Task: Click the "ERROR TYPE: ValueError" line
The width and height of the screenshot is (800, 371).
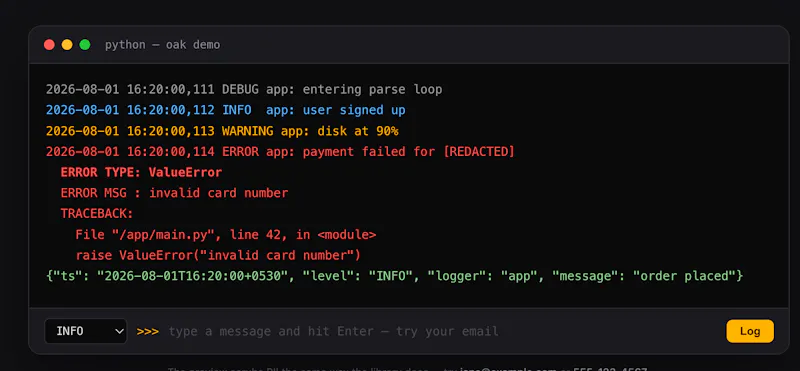Action: [x=141, y=172]
